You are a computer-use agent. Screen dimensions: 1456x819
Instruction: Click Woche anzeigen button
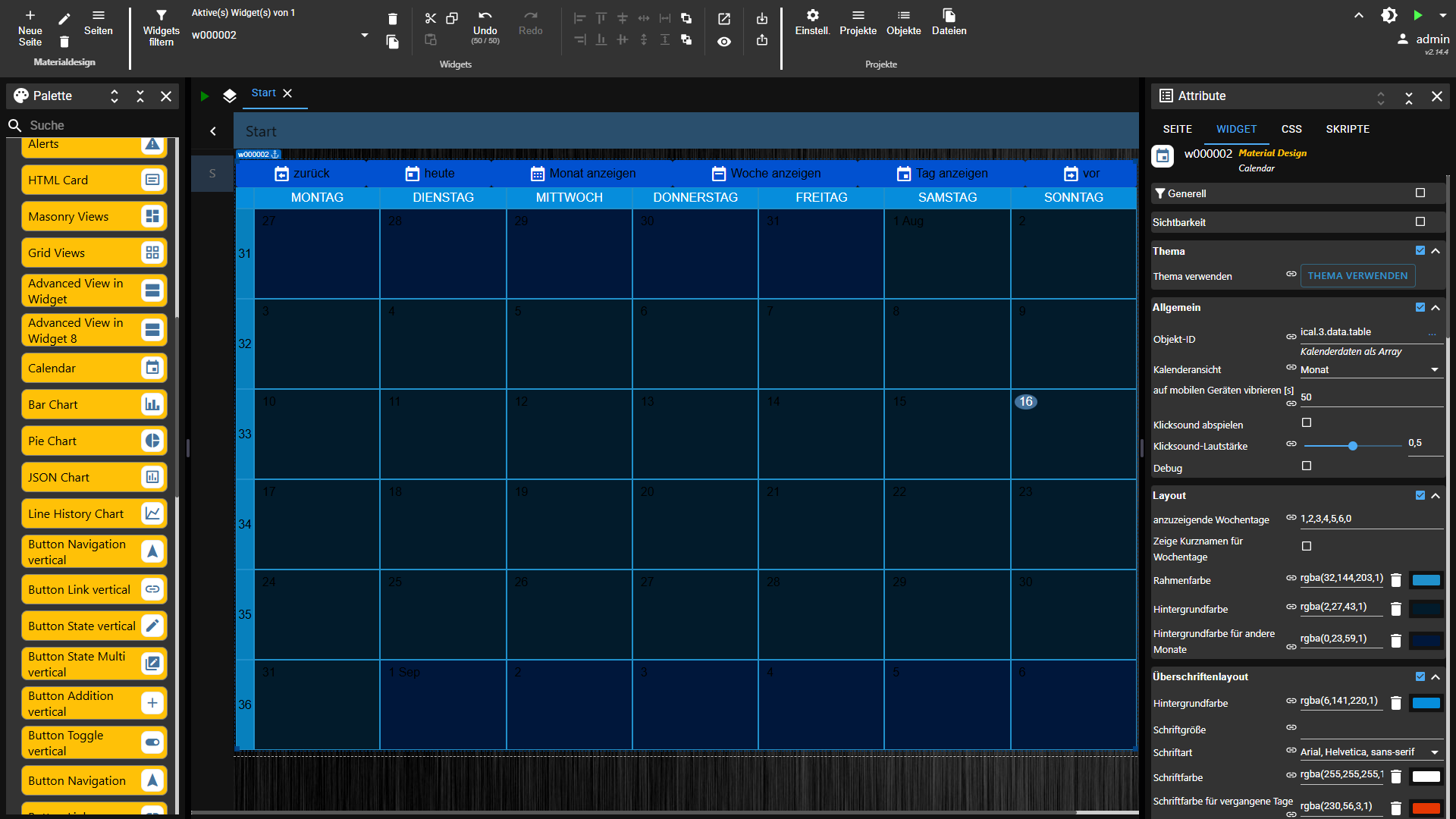(x=766, y=174)
